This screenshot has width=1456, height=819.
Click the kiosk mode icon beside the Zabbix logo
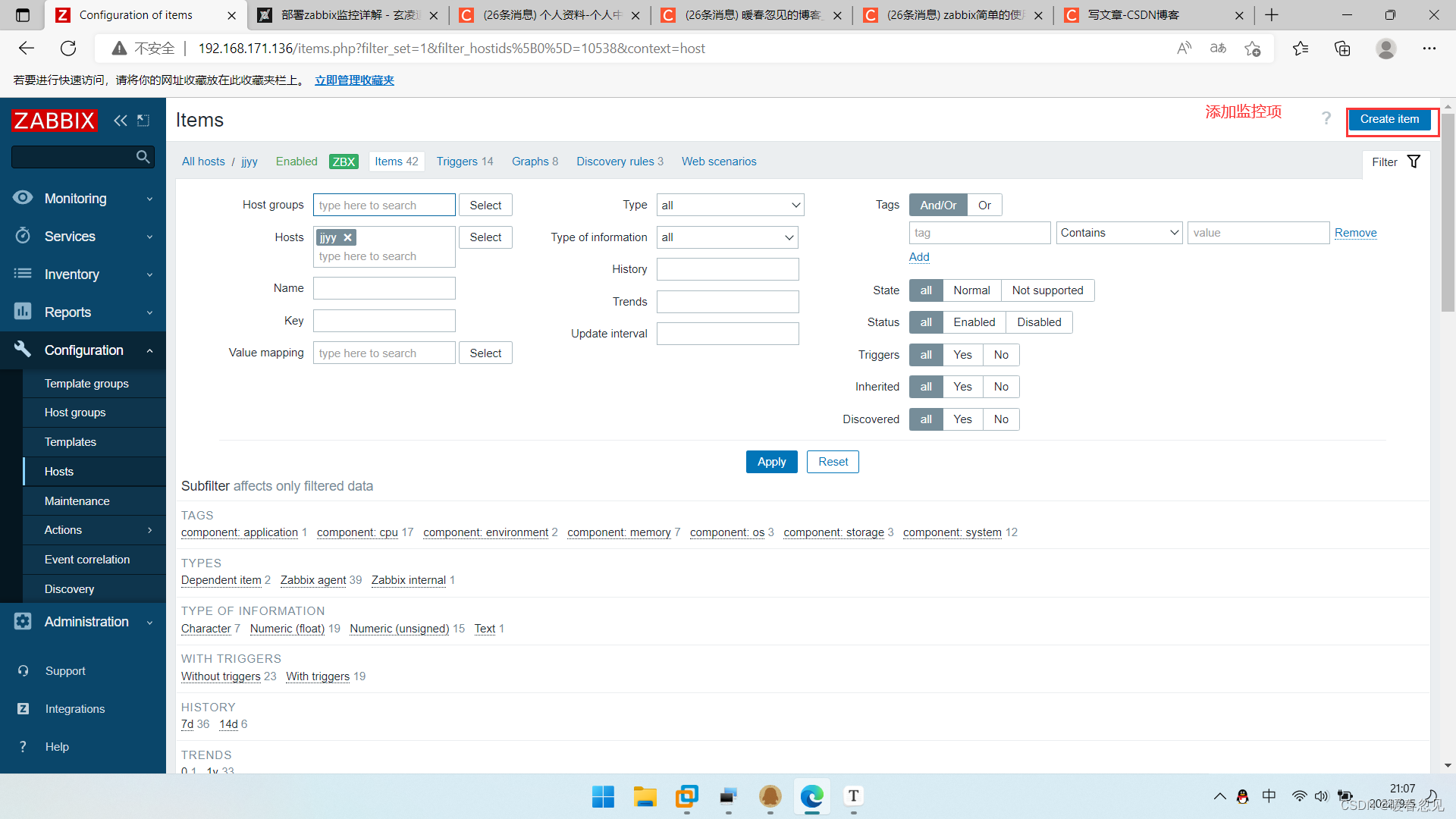pyautogui.click(x=143, y=121)
